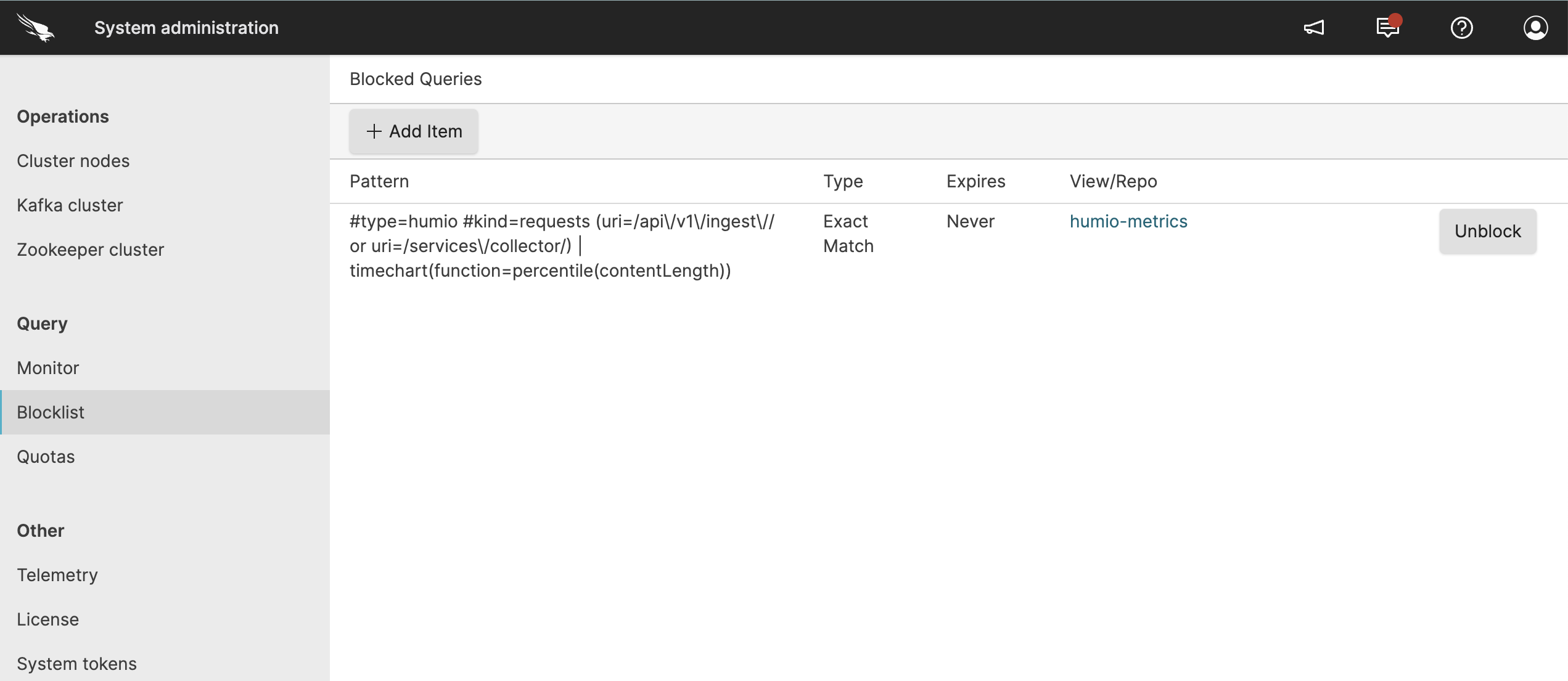Open the Quotas settings page
The image size is (1568, 681).
click(46, 456)
